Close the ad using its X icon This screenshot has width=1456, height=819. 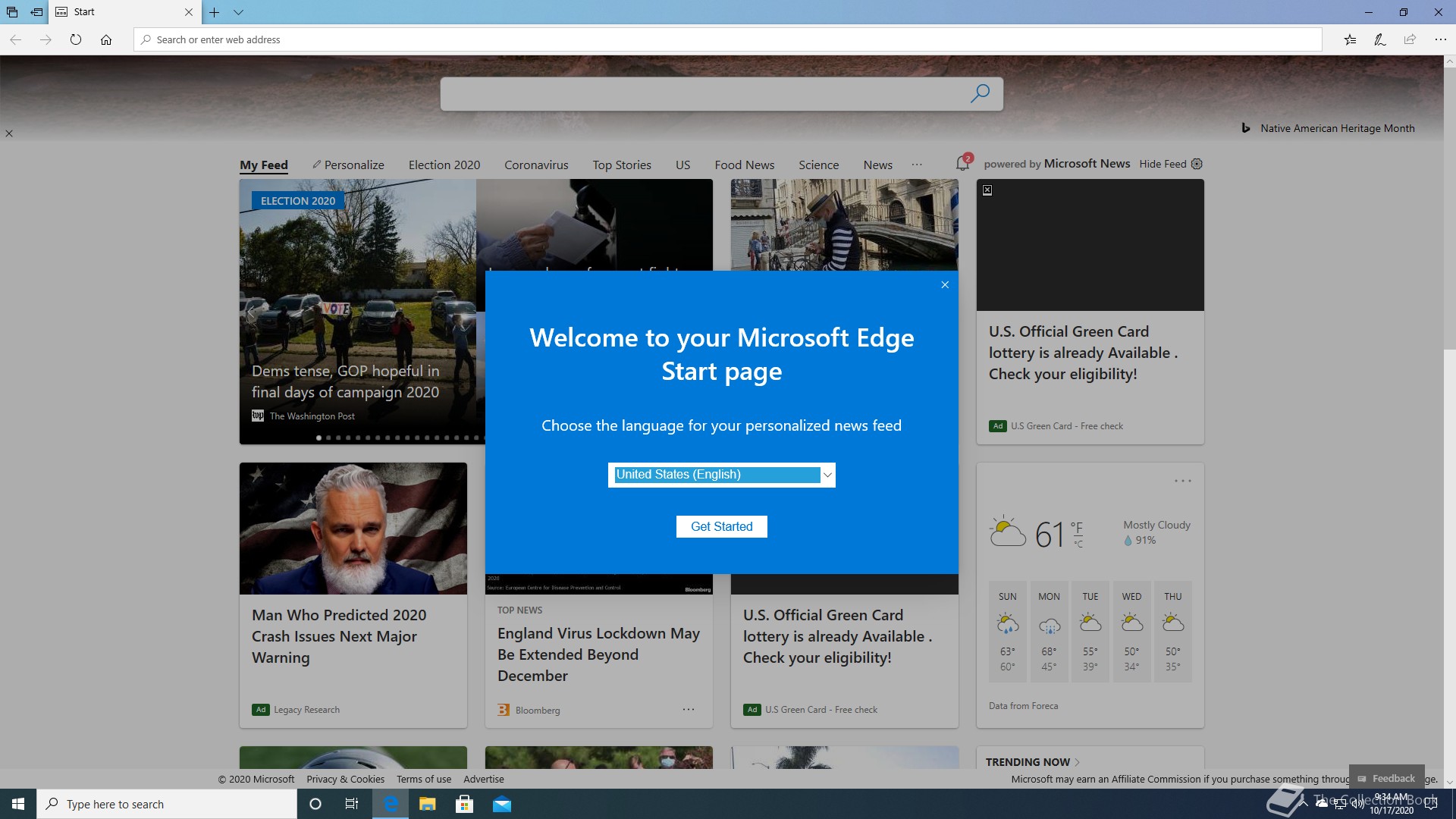tap(987, 190)
